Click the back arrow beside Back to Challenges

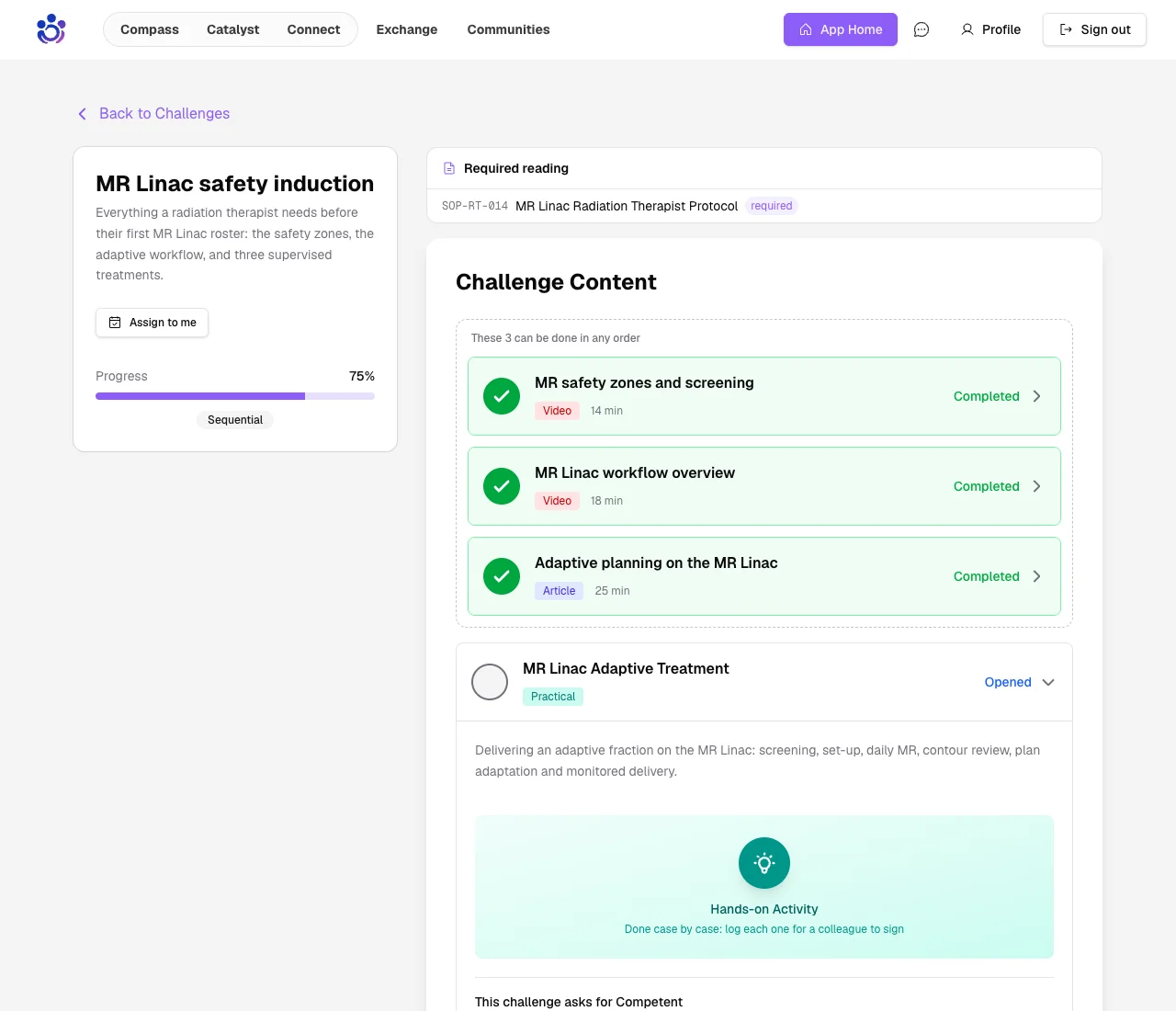82,114
